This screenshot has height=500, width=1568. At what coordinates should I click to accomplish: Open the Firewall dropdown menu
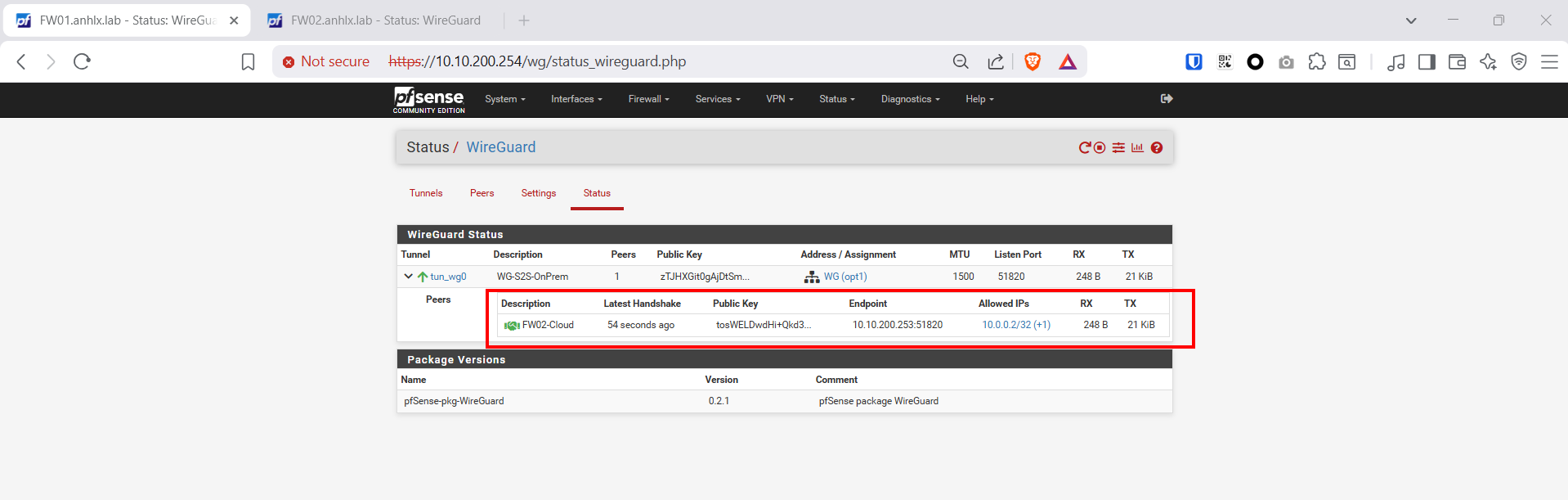(648, 99)
